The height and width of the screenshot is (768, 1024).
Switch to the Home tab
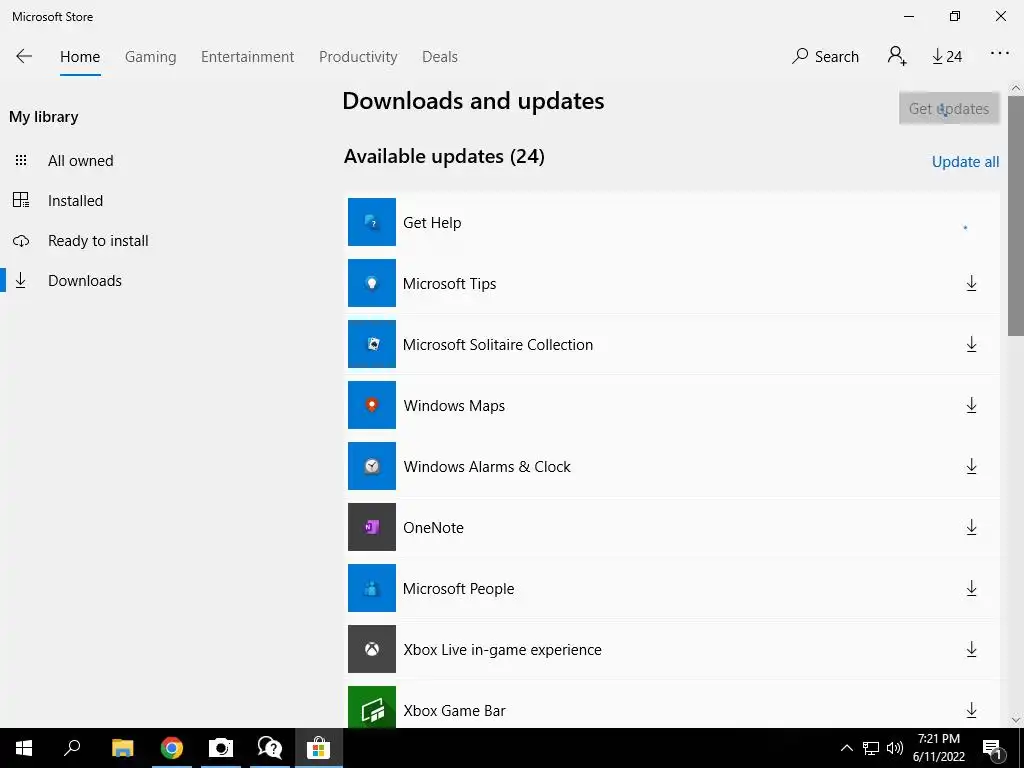[80, 57]
